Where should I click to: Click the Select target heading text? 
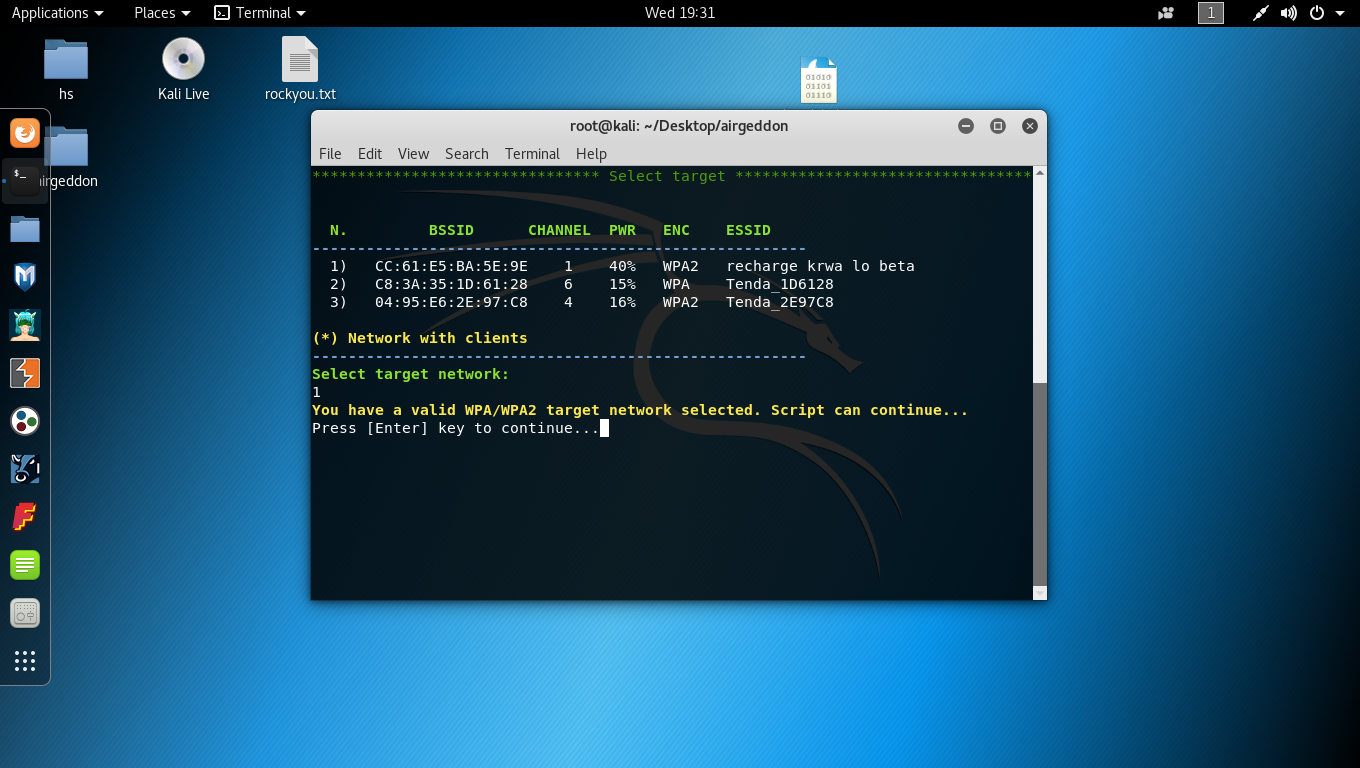[667, 176]
